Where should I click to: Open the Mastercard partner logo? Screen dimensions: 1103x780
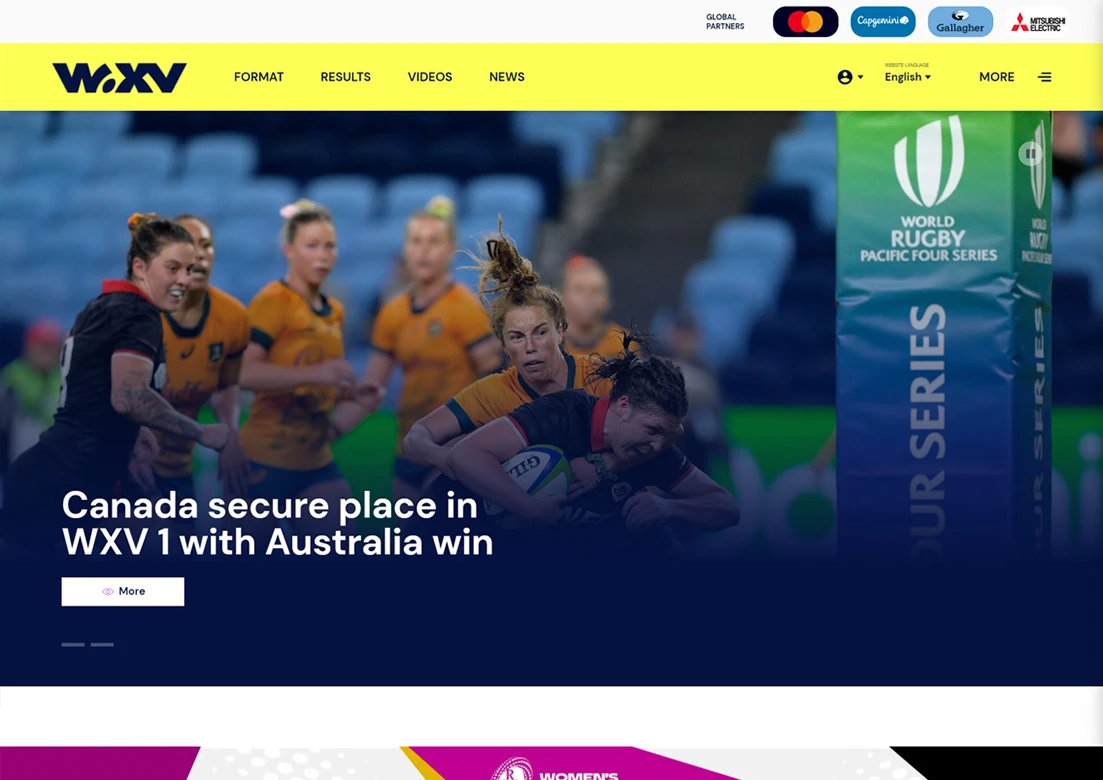pos(805,22)
